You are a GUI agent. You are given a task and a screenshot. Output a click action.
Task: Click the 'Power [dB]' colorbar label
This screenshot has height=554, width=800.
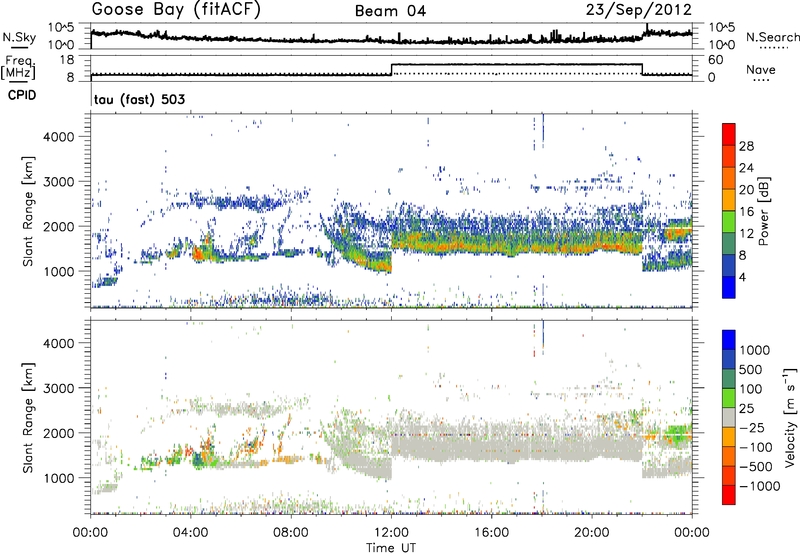(763, 211)
